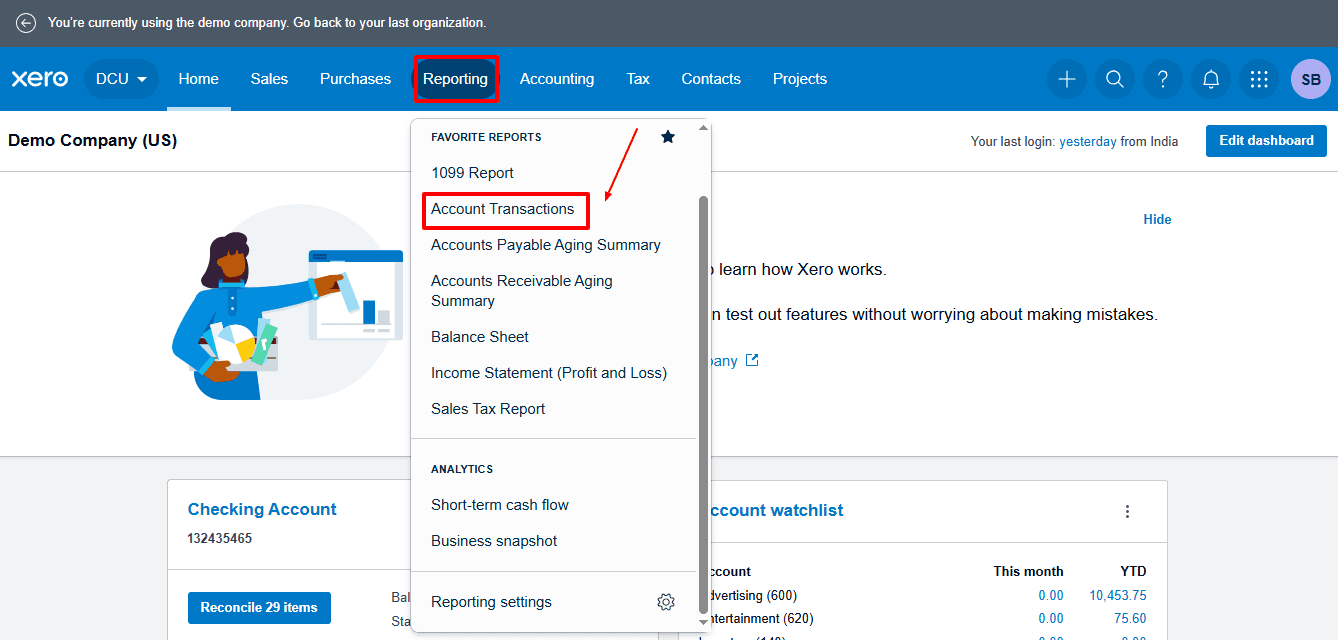This screenshot has height=640, width=1338.
Task: Click the back arrow icon in demo banner
Action: pyautogui.click(x=26, y=23)
